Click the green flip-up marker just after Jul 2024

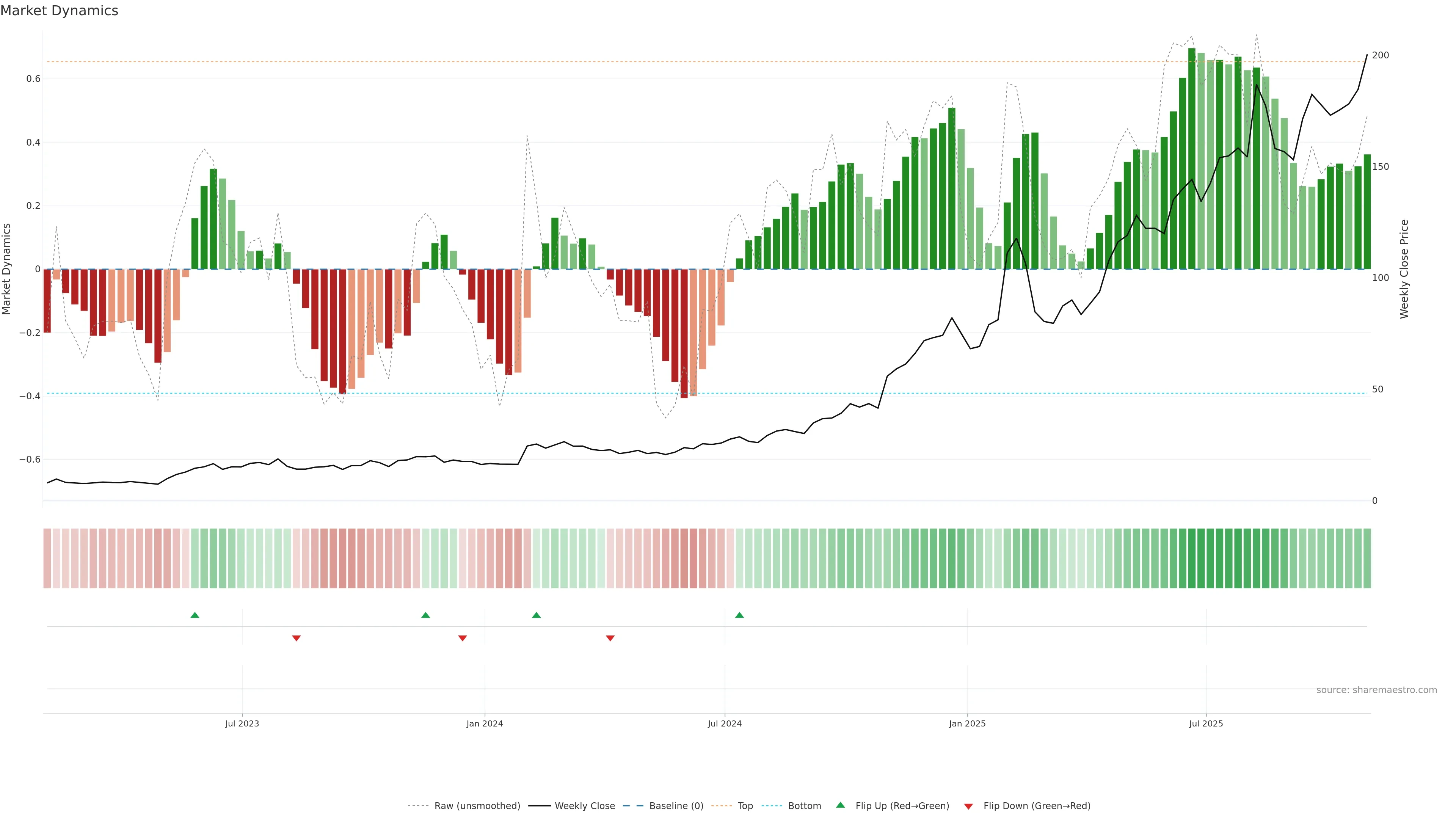coord(739,615)
